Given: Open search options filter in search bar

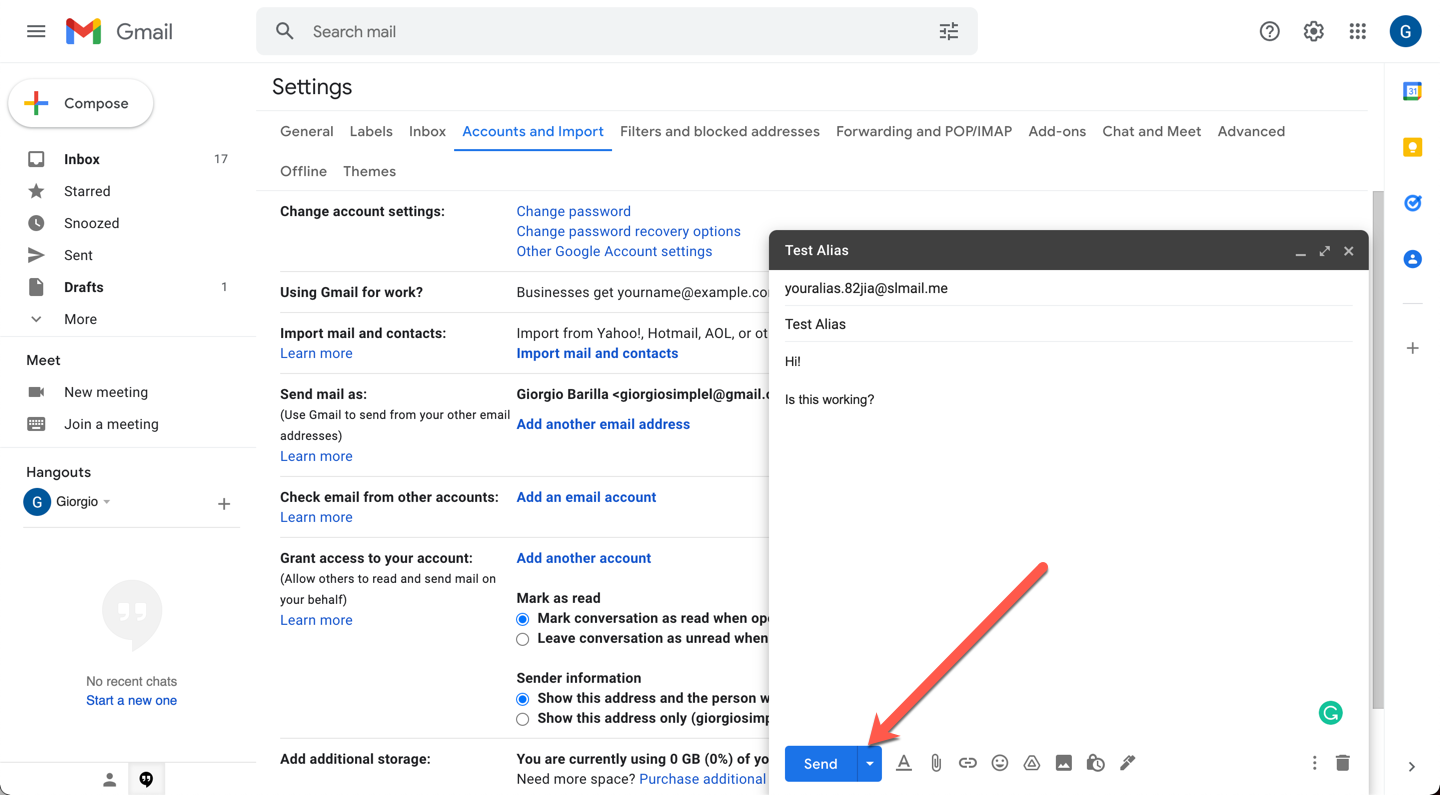Looking at the screenshot, I should tap(948, 32).
